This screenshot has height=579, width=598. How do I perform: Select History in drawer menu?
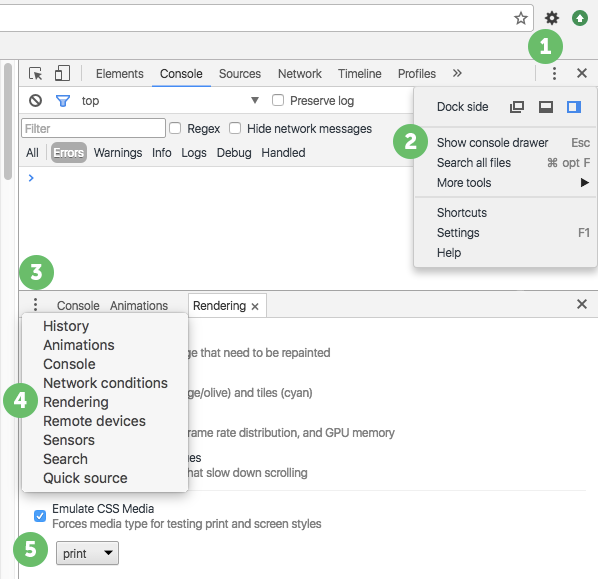pos(105,326)
